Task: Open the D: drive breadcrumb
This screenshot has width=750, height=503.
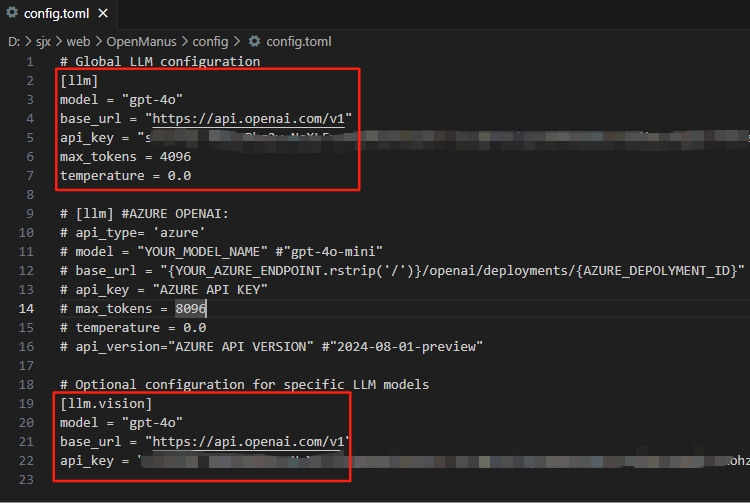Action: 14,42
